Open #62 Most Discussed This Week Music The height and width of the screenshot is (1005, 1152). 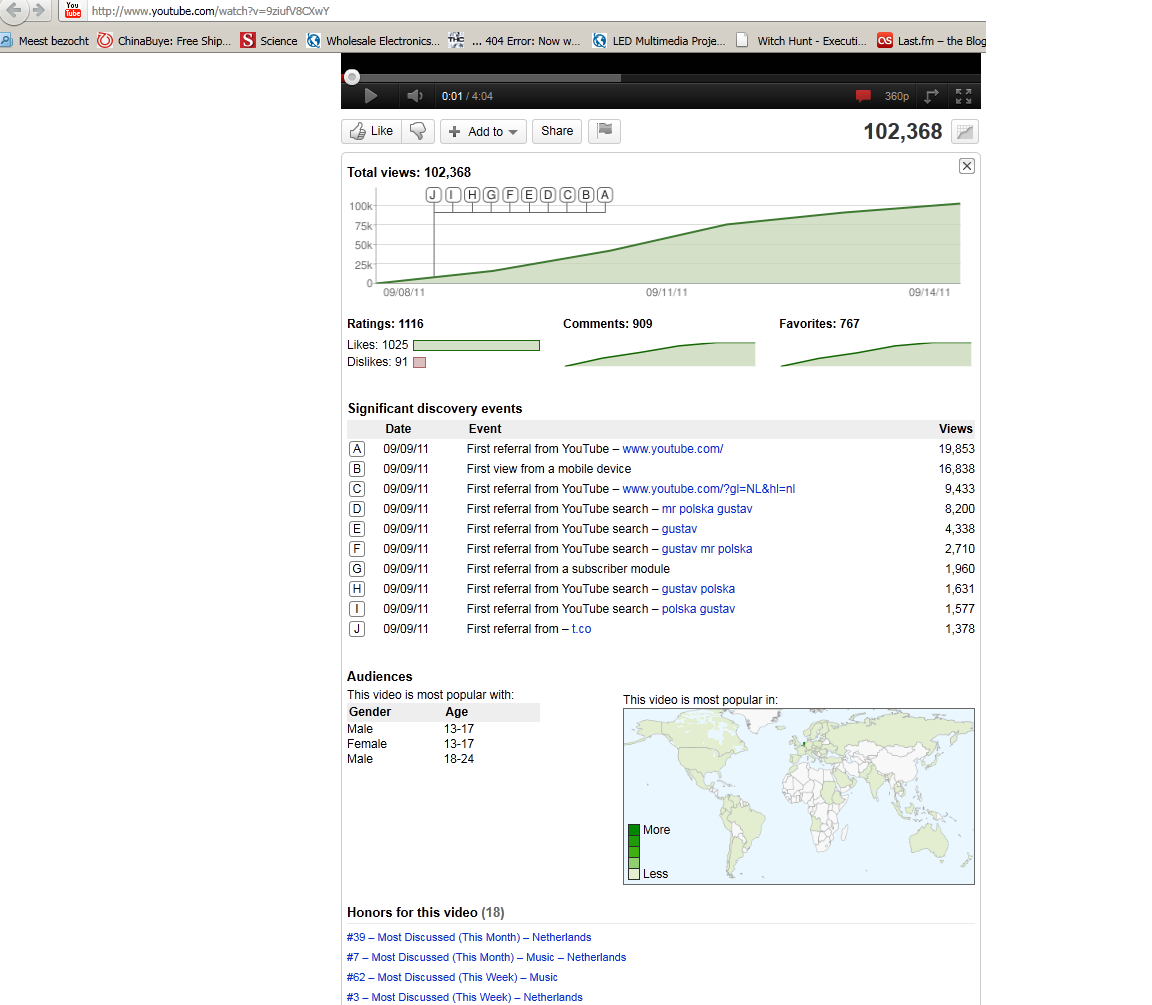(x=452, y=977)
